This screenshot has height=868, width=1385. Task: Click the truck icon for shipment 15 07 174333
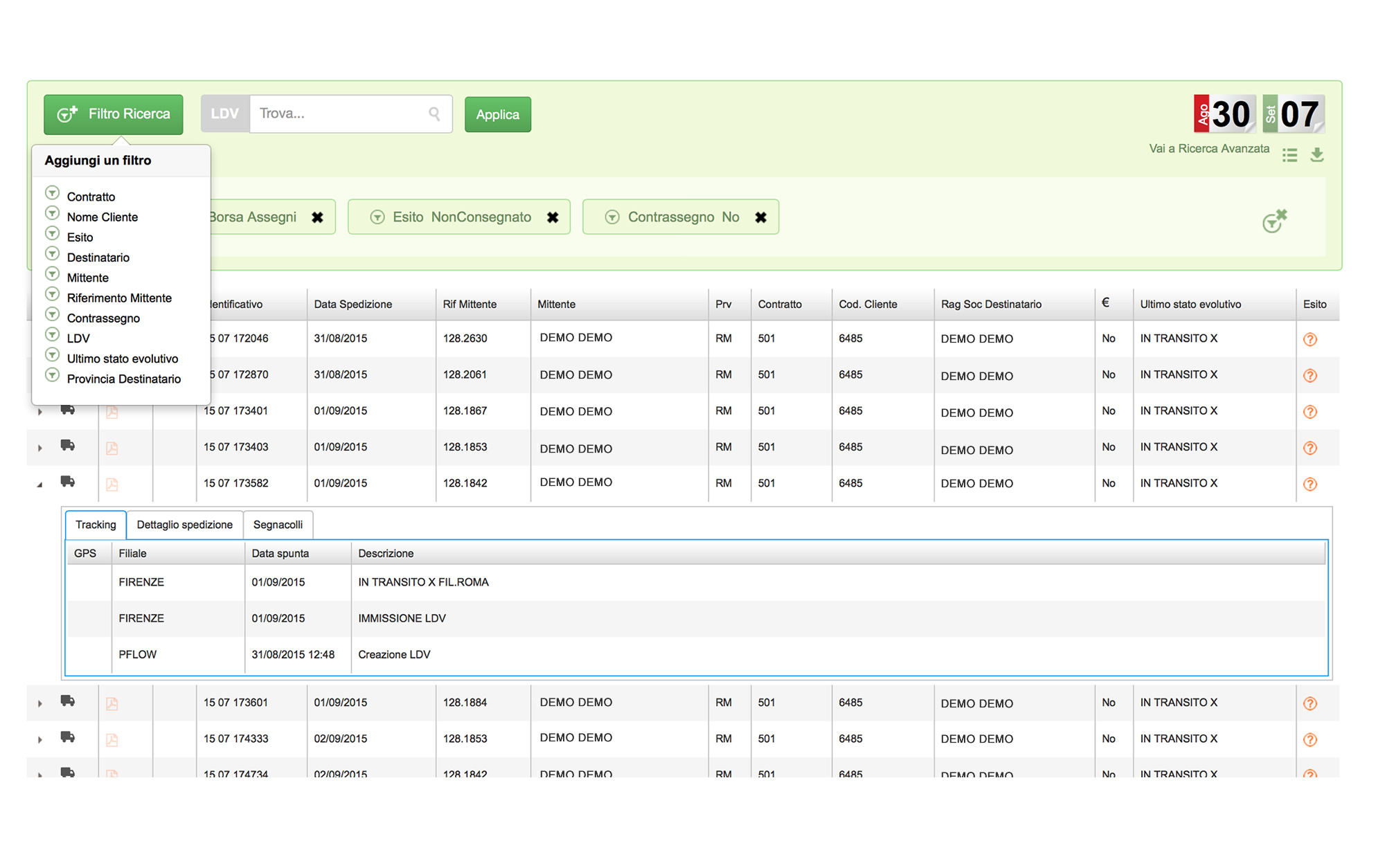(67, 737)
